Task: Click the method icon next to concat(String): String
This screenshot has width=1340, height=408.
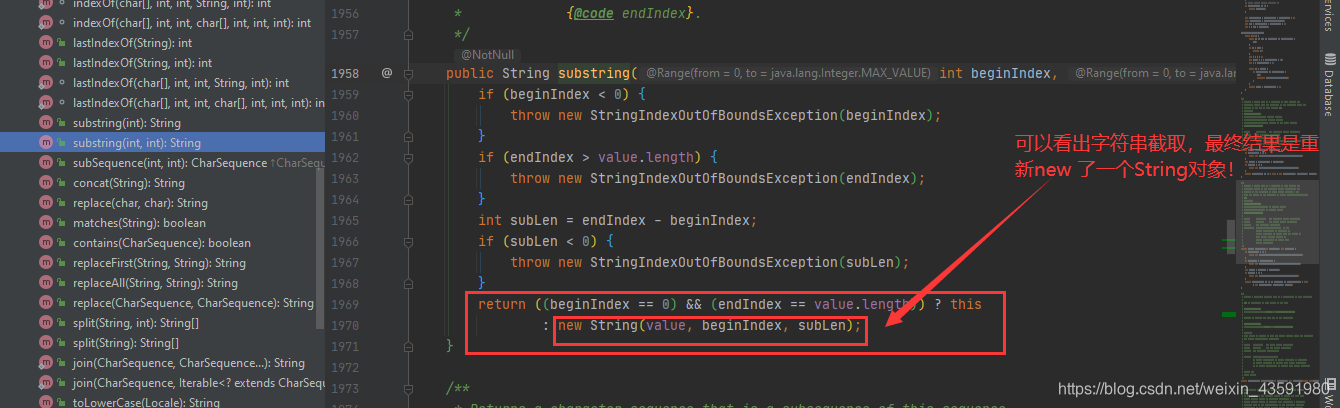Action: pos(46,183)
